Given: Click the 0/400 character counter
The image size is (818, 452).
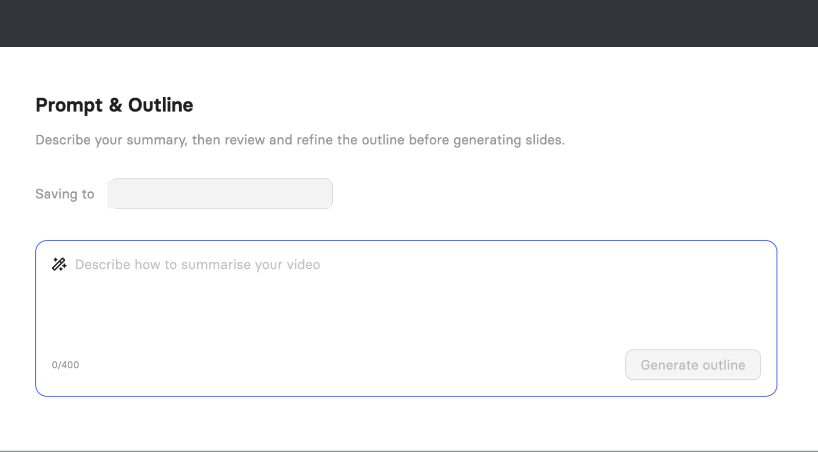Looking at the screenshot, I should click(x=65, y=365).
